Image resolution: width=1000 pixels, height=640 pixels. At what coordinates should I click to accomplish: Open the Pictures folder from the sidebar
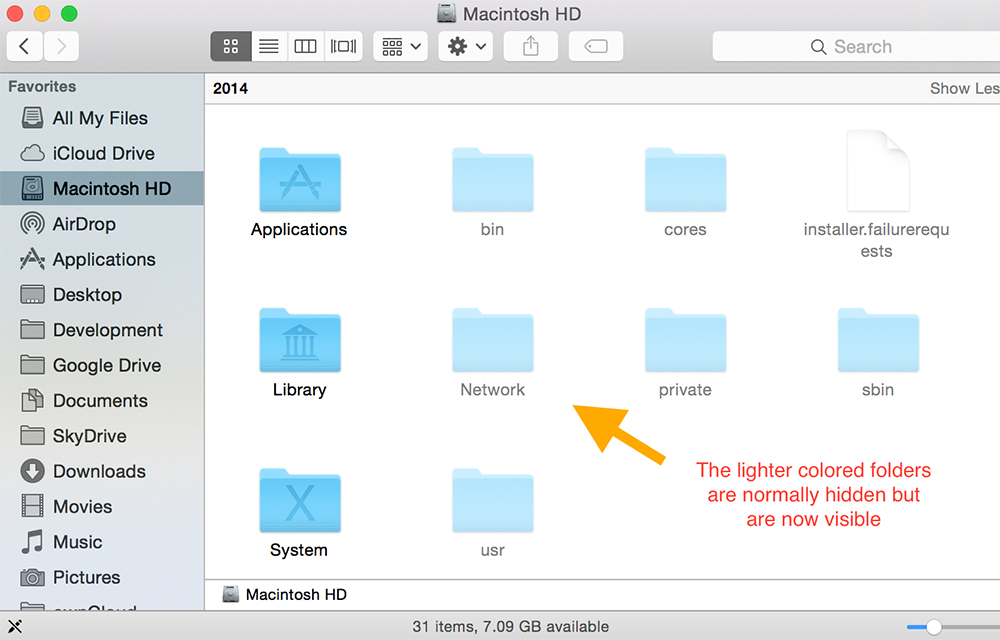tap(84, 577)
